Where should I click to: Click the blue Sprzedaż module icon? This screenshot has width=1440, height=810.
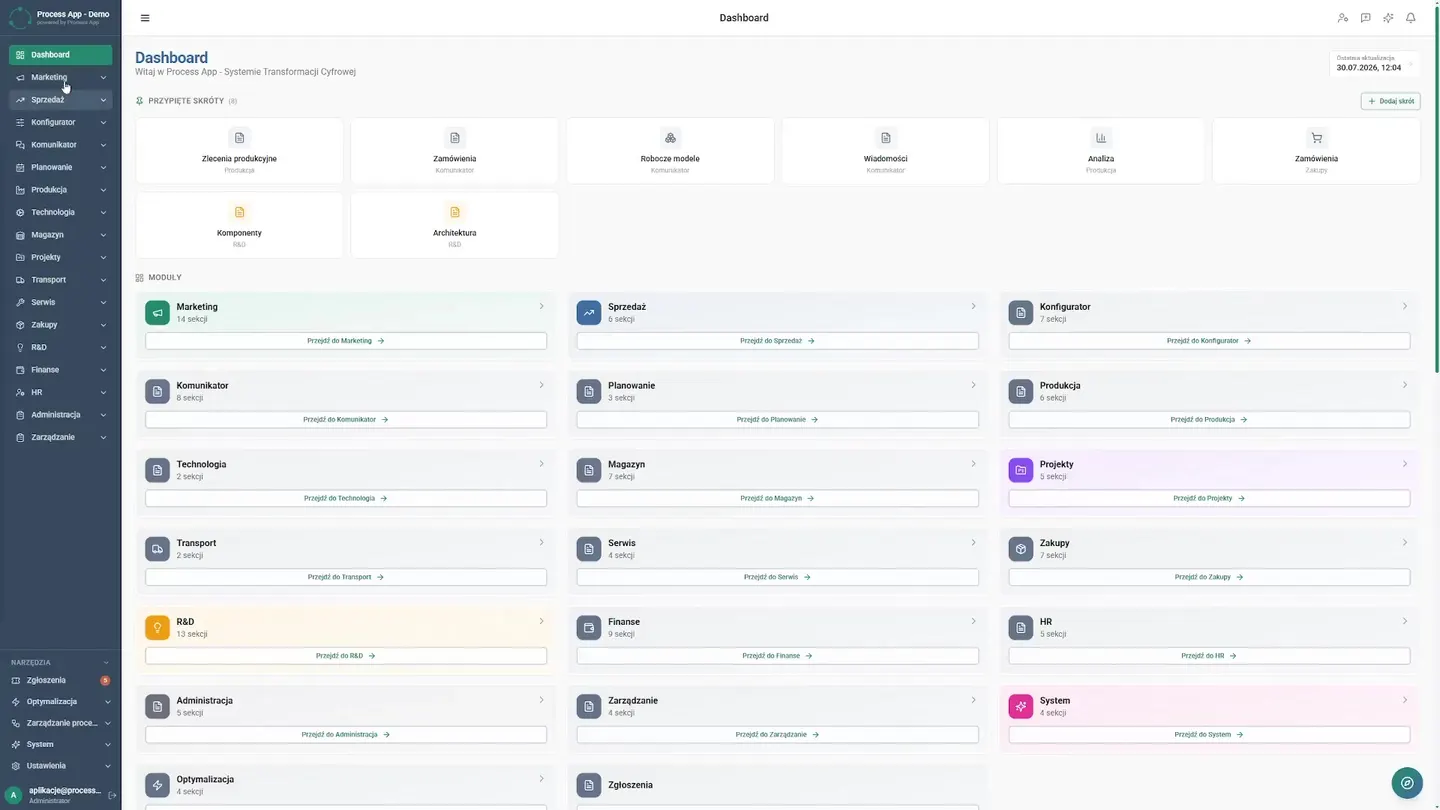[589, 313]
